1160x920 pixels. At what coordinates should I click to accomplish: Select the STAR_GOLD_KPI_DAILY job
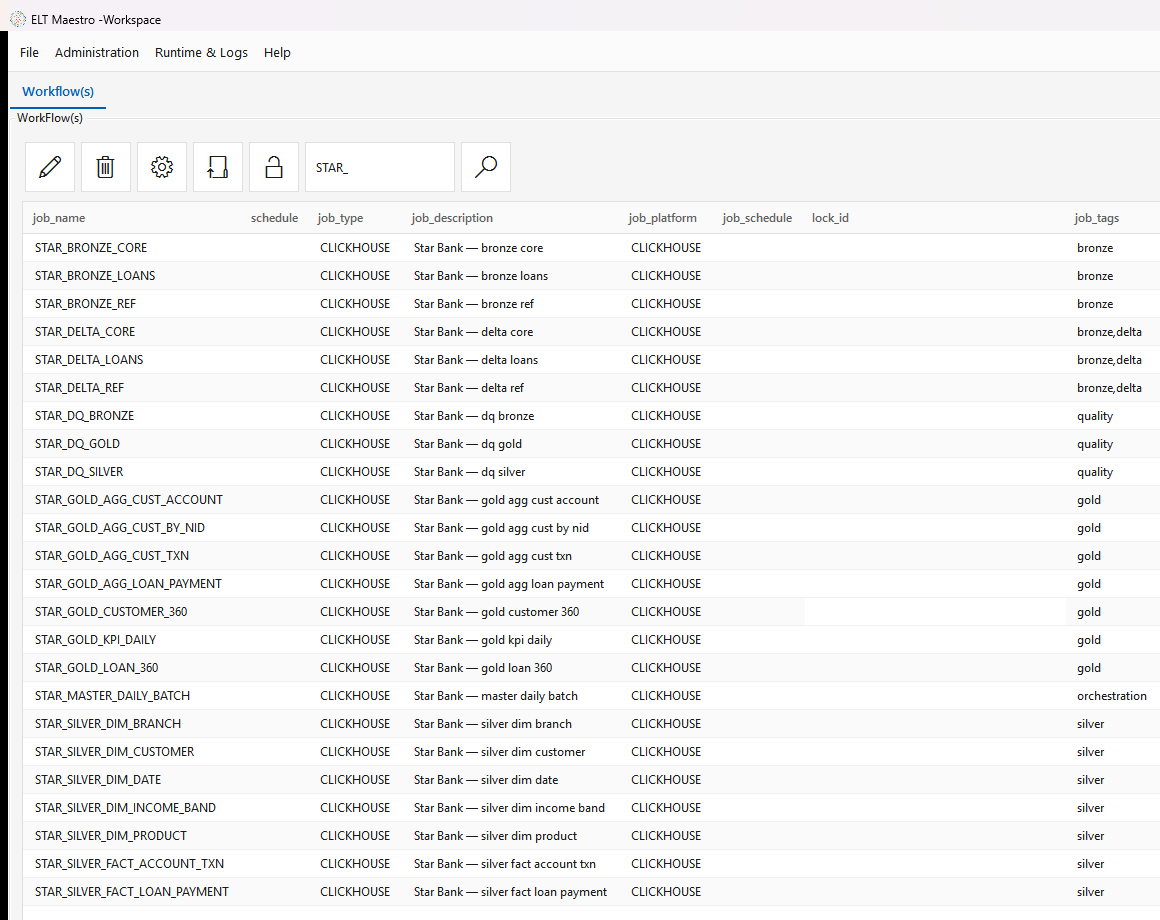point(95,640)
